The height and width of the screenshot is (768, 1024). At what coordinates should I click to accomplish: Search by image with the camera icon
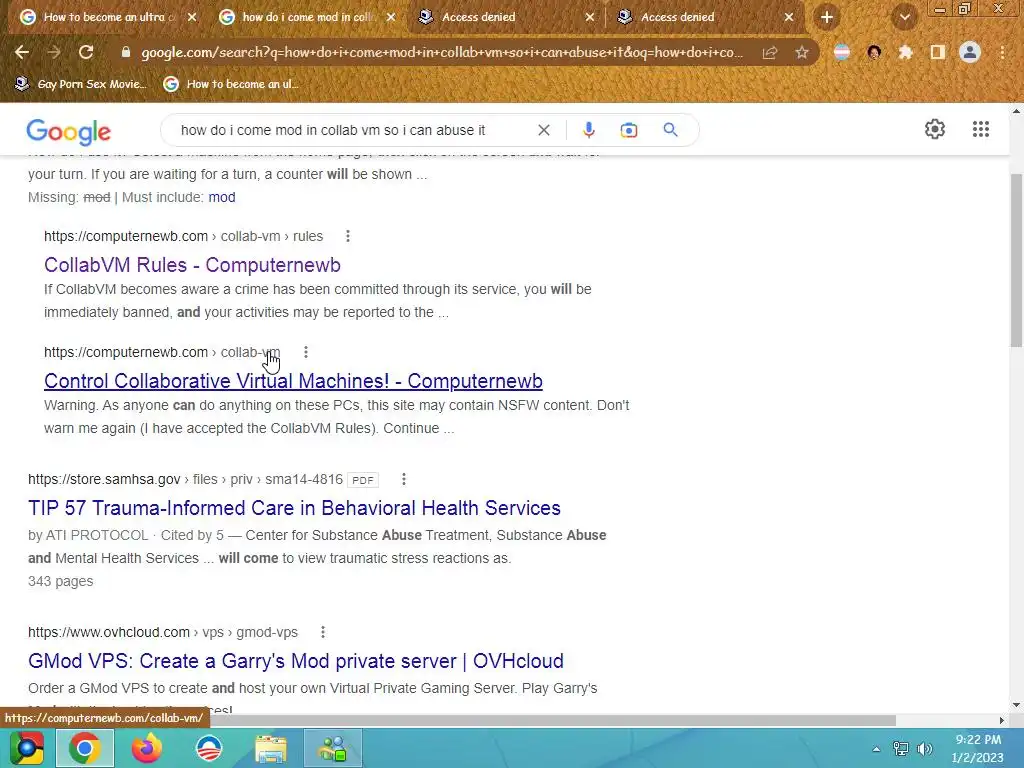(x=628, y=130)
